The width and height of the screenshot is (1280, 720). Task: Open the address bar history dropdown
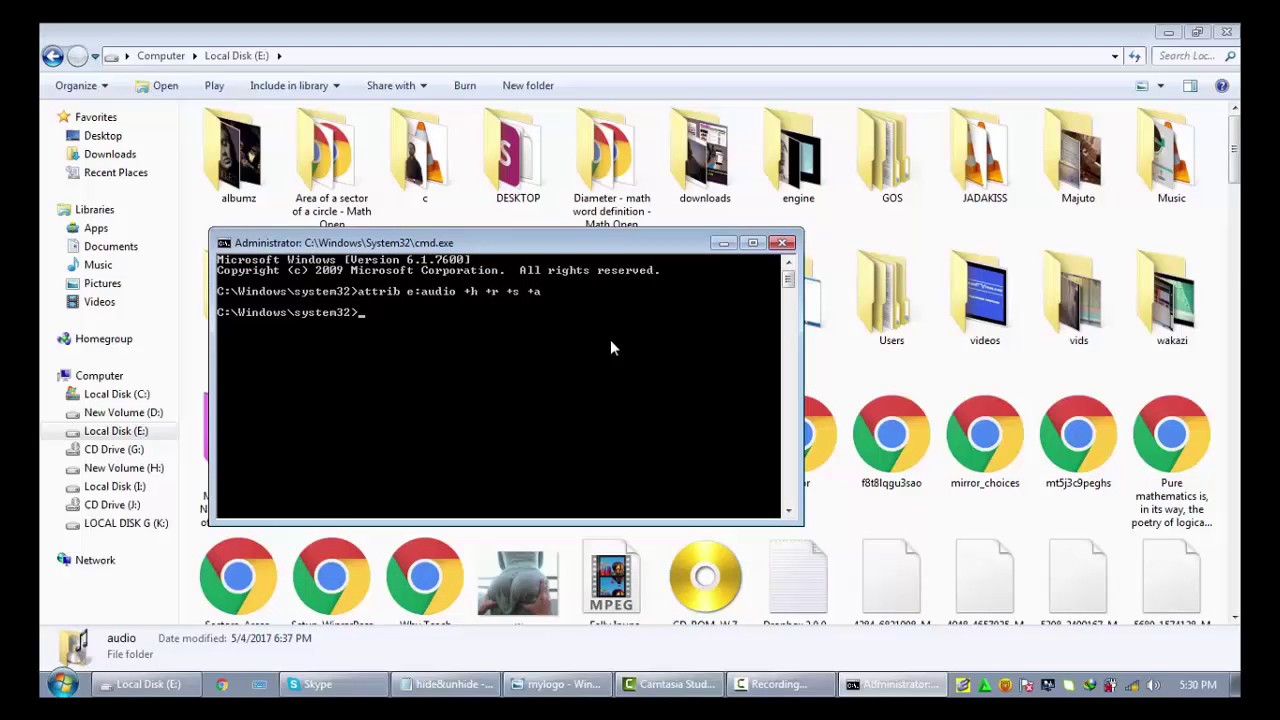[x=1115, y=56]
